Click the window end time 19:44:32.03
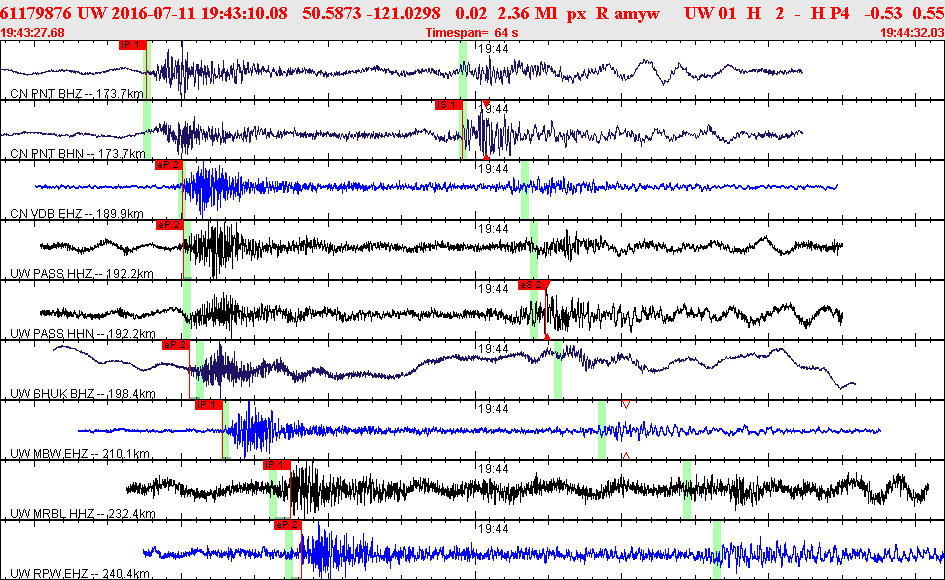Viewport: 945px width, 580px height. point(912,33)
